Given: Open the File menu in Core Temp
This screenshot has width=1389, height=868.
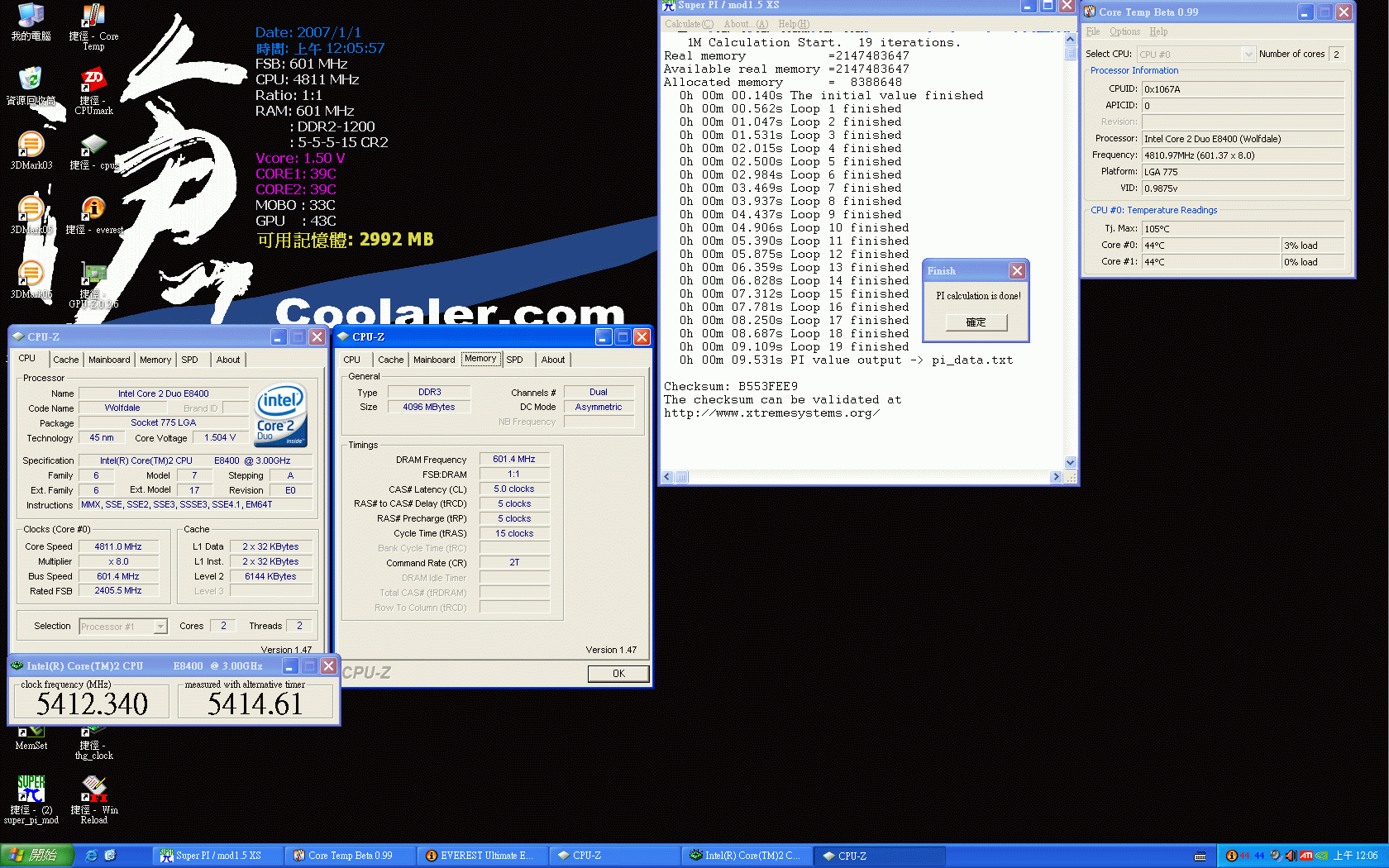Looking at the screenshot, I should 1093,31.
